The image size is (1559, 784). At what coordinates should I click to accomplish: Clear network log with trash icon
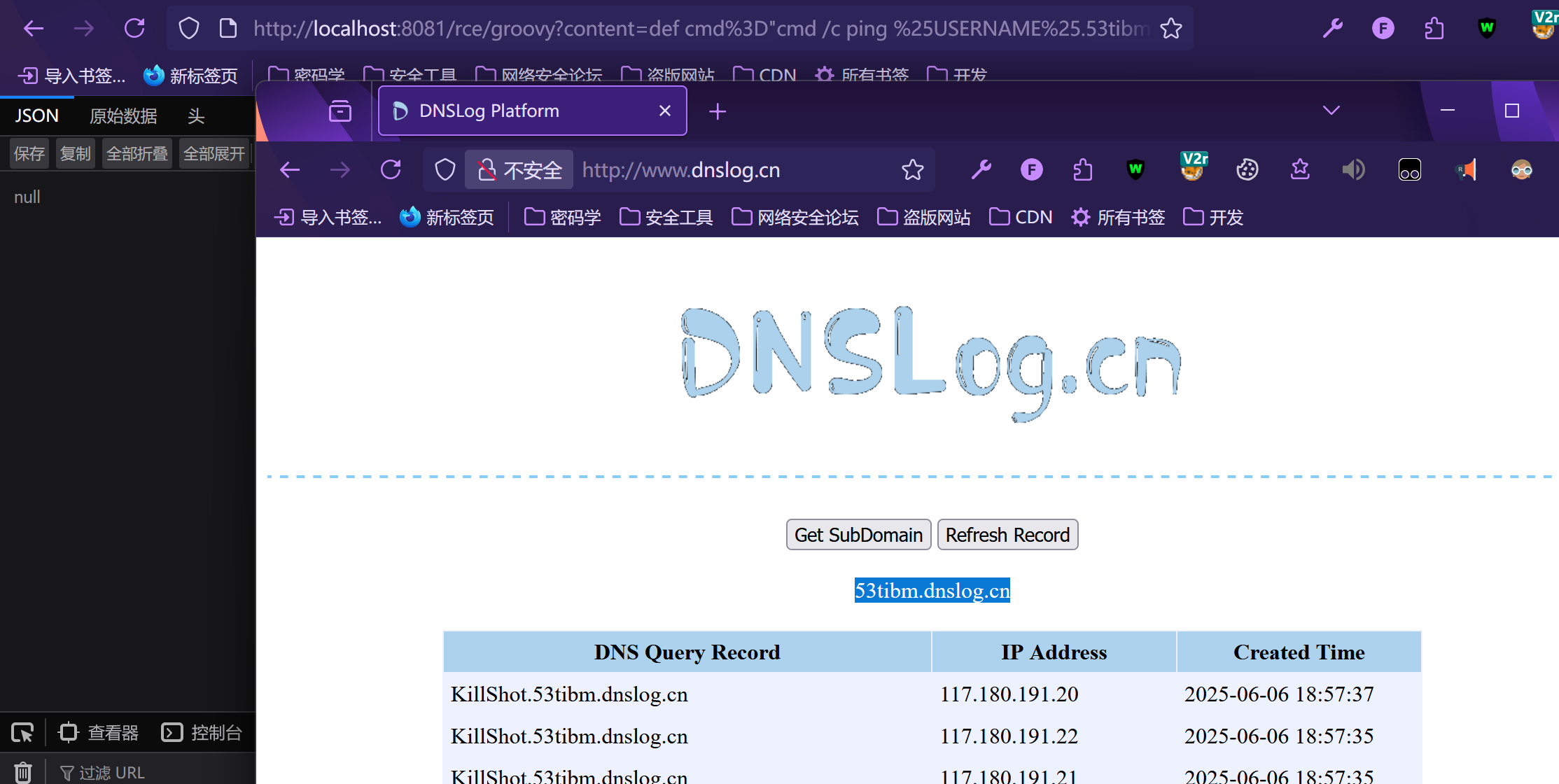click(22, 772)
